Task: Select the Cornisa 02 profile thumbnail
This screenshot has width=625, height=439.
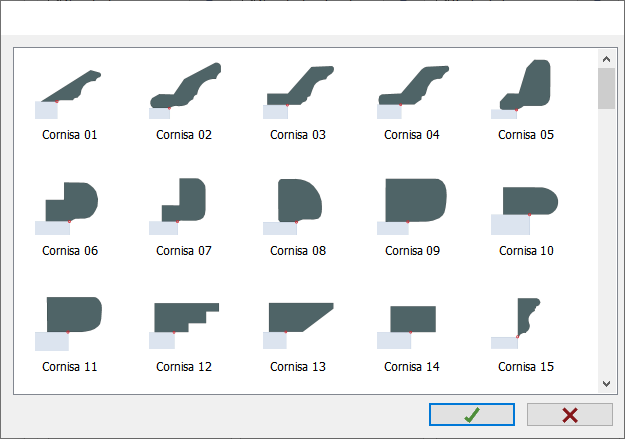Action: tap(185, 91)
